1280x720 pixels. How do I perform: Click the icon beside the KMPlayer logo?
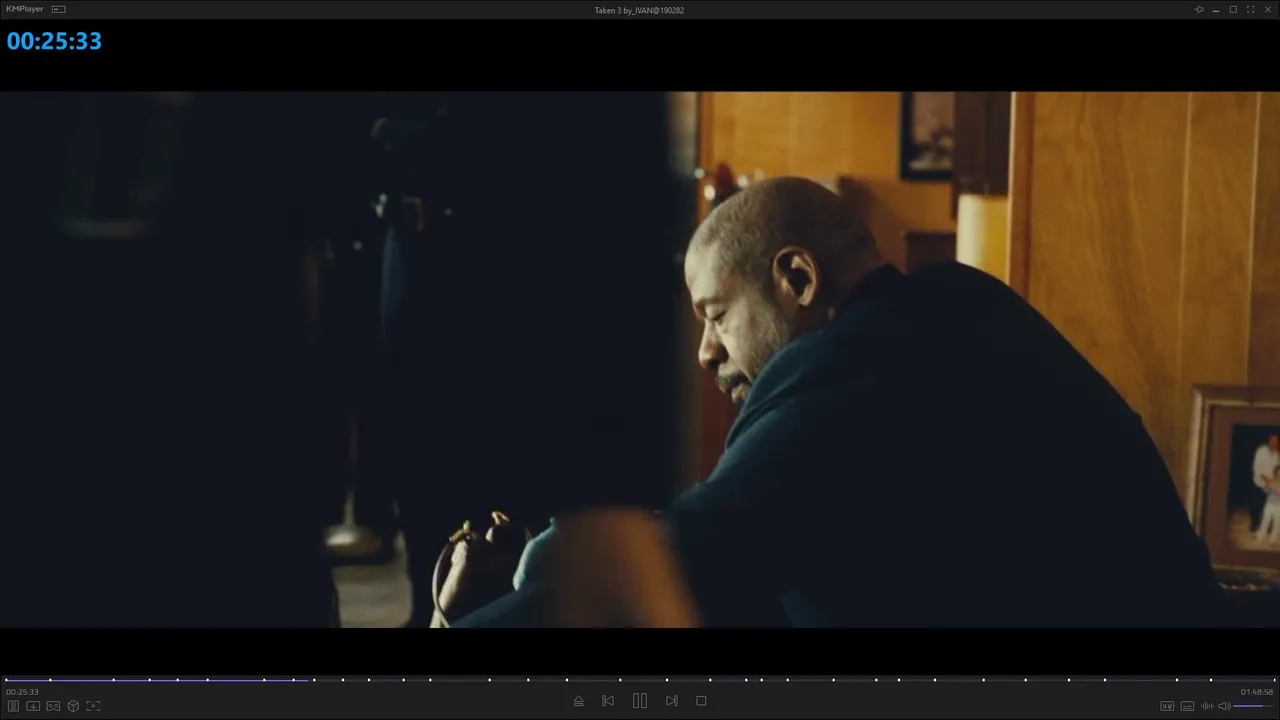[x=59, y=9]
